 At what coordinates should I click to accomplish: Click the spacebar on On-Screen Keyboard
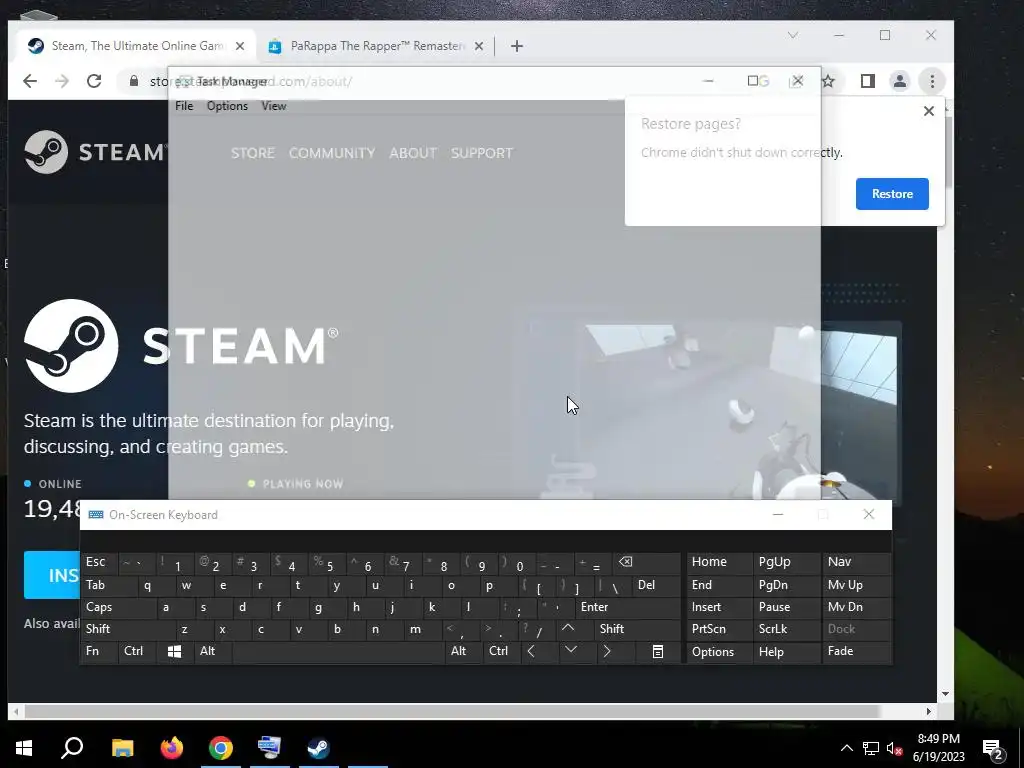coord(338,652)
